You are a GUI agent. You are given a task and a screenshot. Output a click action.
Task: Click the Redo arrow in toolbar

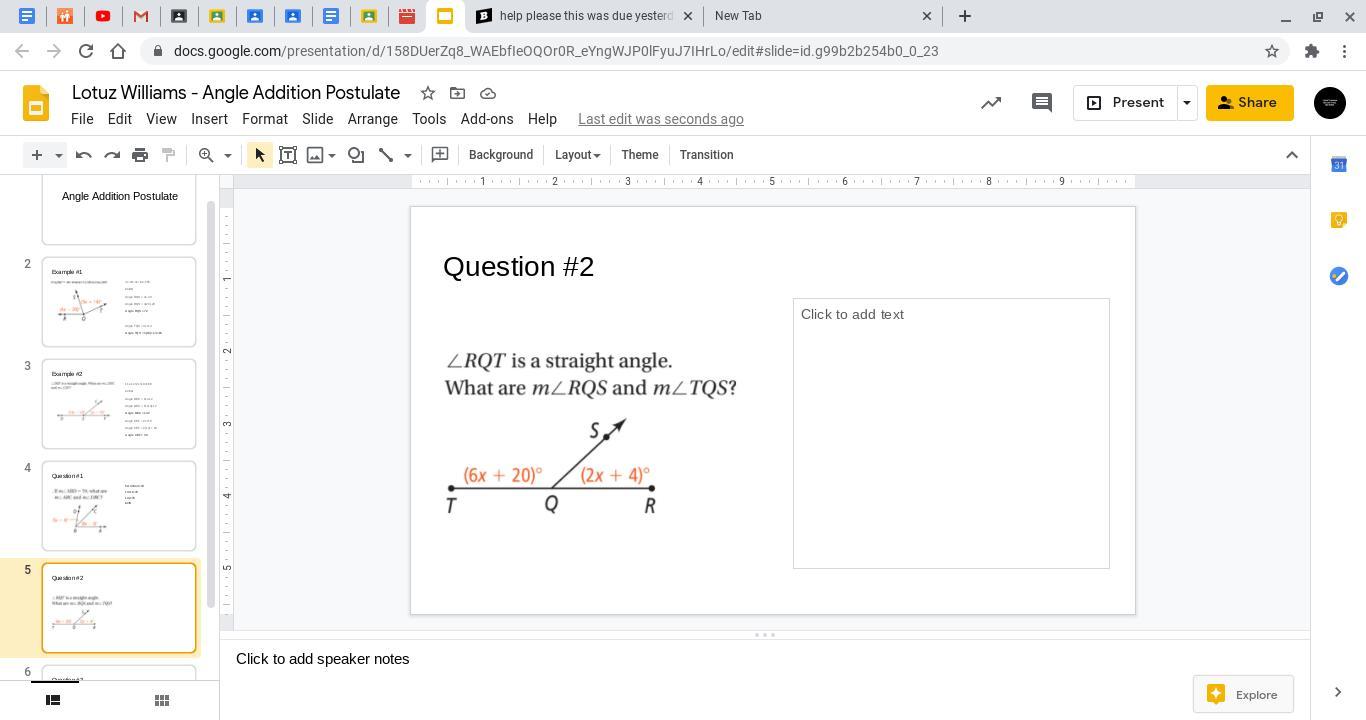[112, 155]
